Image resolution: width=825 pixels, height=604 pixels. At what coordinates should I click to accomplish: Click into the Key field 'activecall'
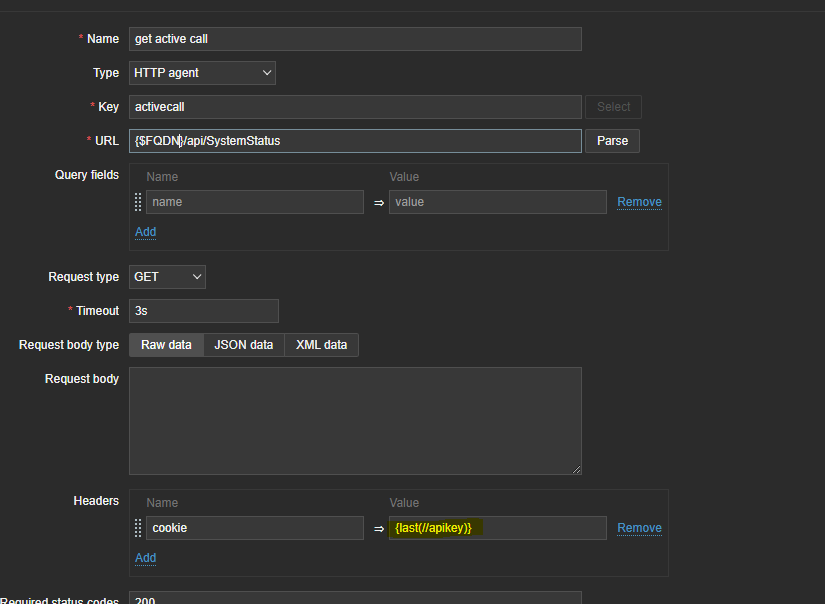355,107
